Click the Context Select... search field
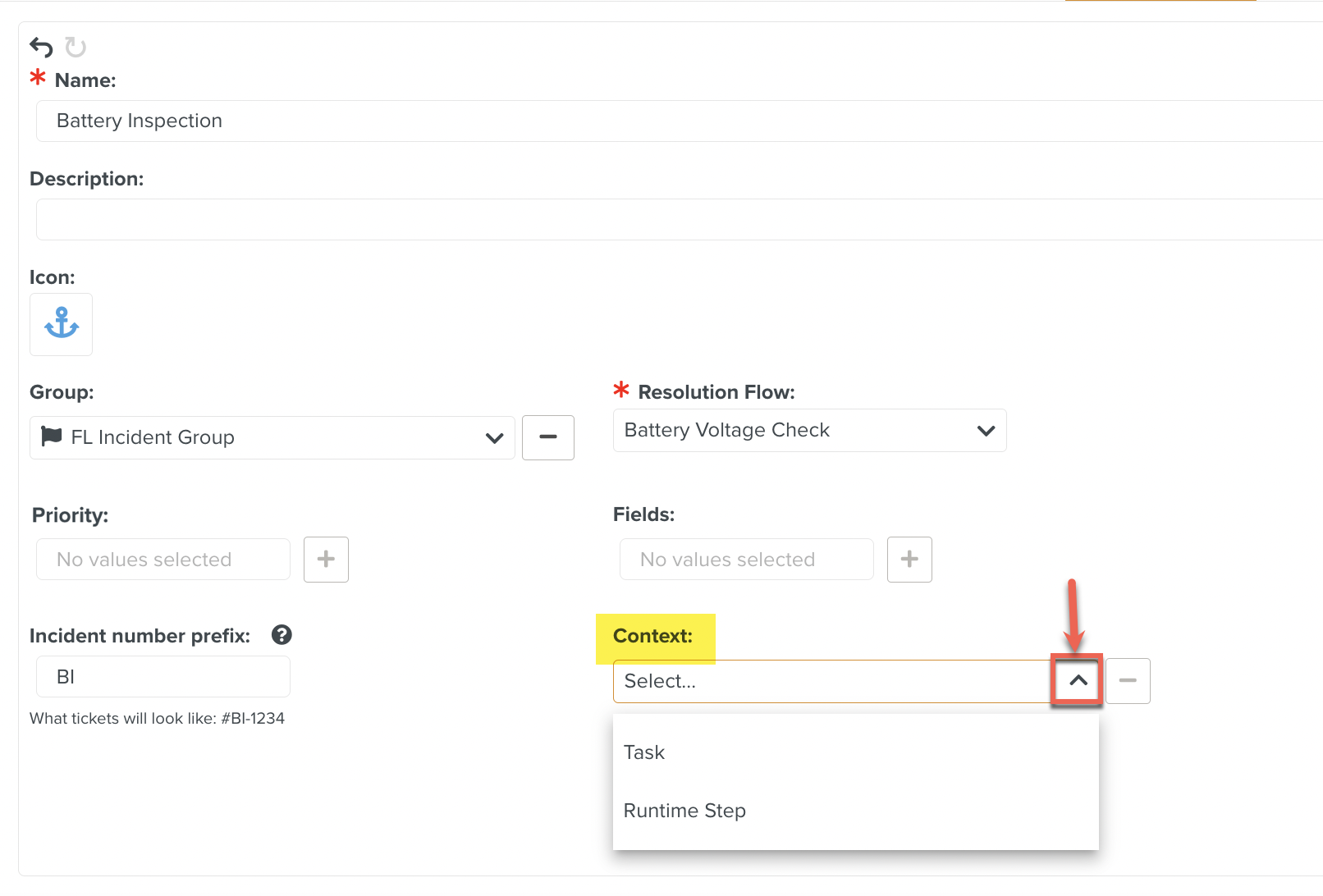Image resolution: width=1323 pixels, height=896 pixels. click(829, 681)
